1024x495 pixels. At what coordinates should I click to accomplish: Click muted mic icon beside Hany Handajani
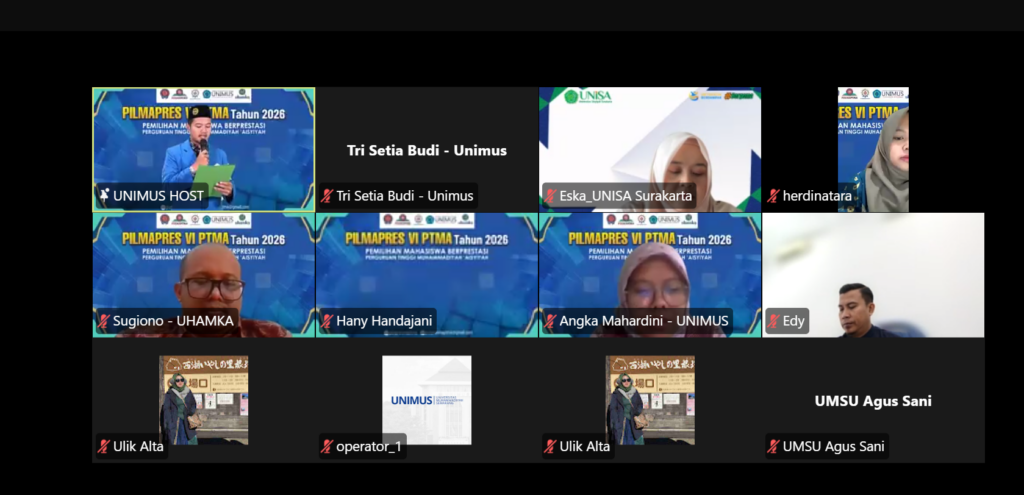(327, 321)
